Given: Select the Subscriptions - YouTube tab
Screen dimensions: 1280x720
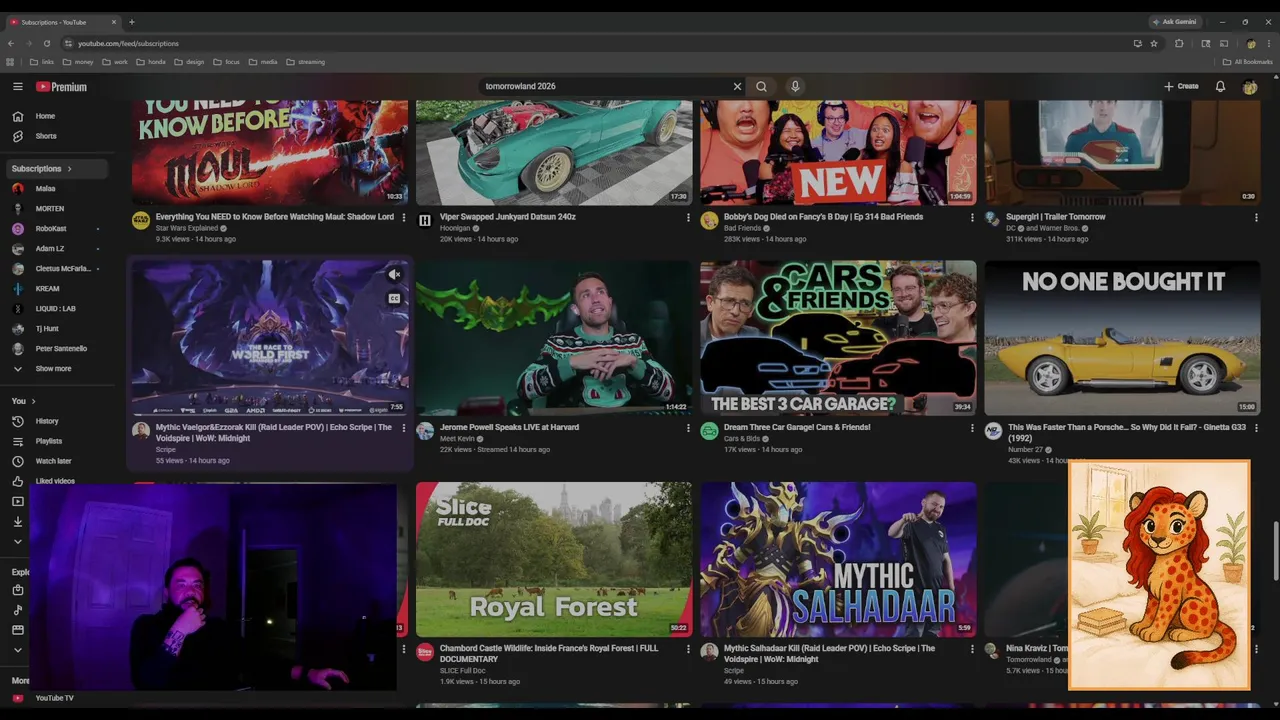Looking at the screenshot, I should click(x=62, y=22).
